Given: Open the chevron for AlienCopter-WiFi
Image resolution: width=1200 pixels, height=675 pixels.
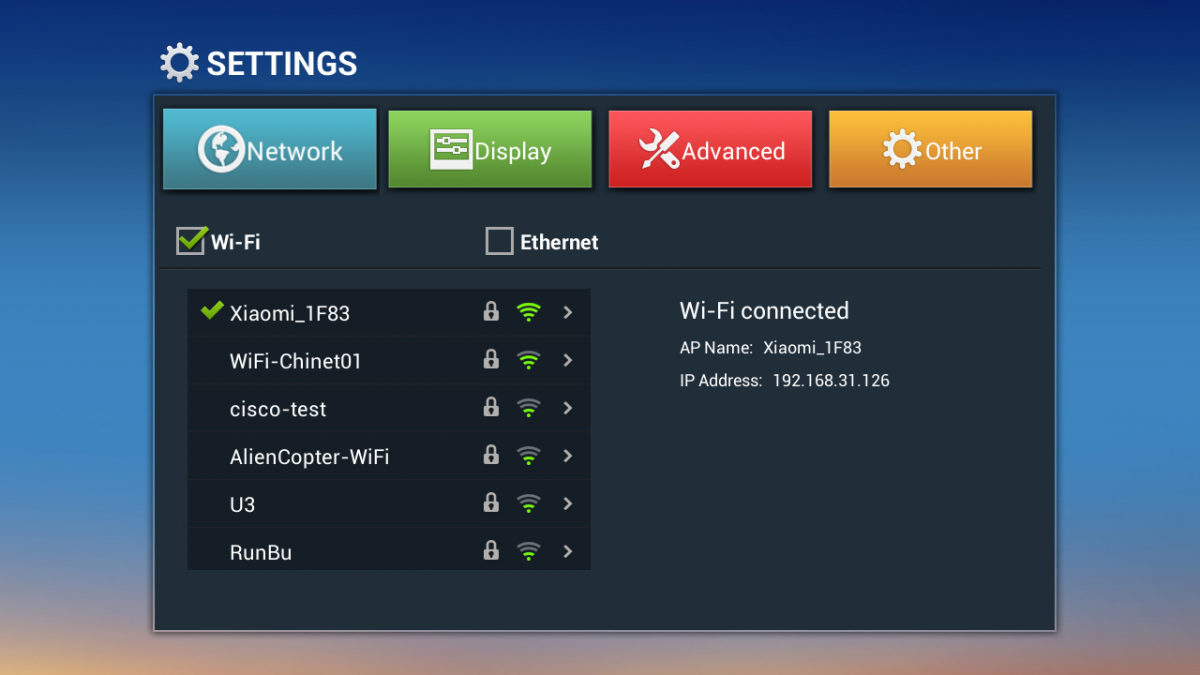Looking at the screenshot, I should 568,456.
